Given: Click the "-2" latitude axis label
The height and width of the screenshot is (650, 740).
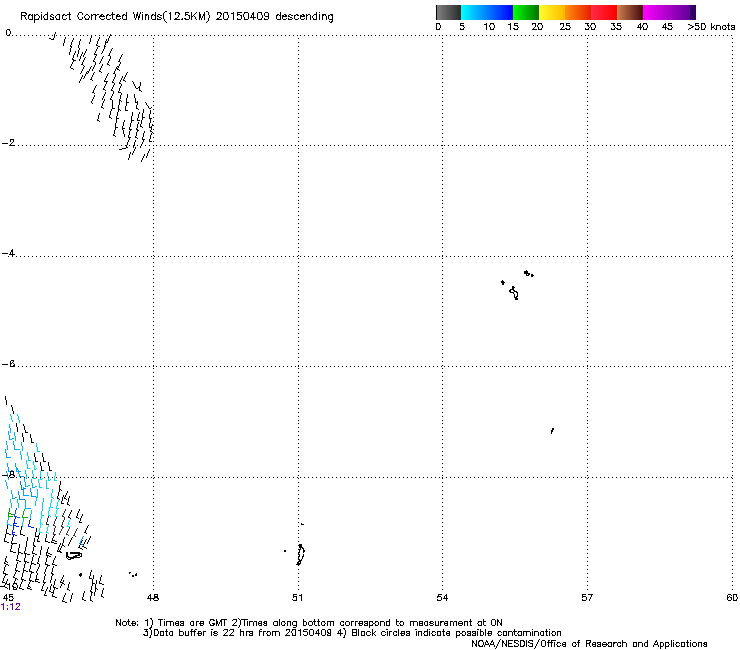Looking at the screenshot, I should 8,143.
